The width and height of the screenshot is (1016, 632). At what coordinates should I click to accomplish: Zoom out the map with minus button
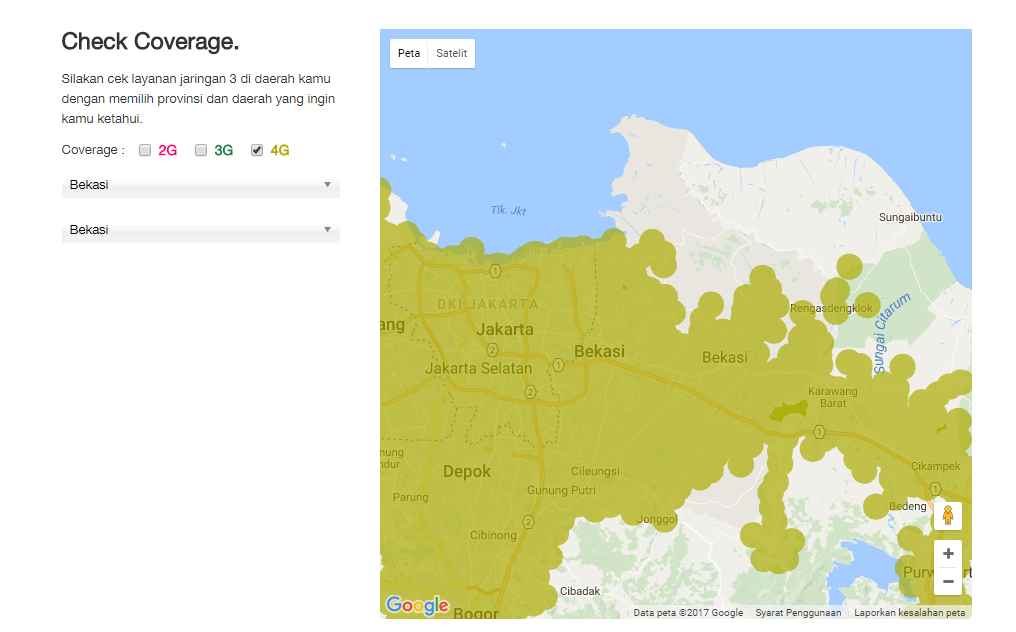pyautogui.click(x=947, y=581)
